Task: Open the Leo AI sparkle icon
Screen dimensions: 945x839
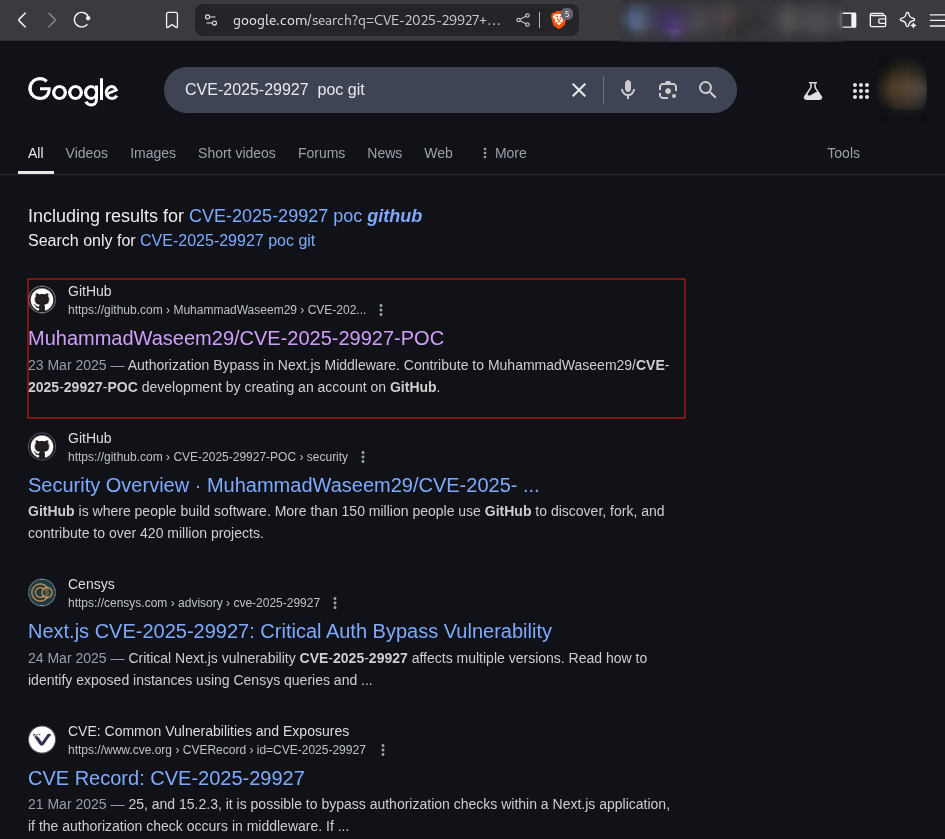Action: pos(908,20)
